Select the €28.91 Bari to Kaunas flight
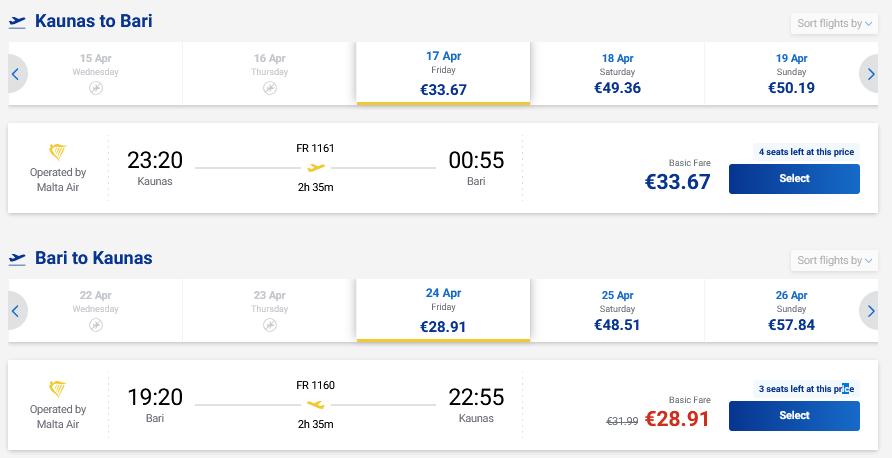Image resolution: width=892 pixels, height=458 pixels. tap(794, 415)
